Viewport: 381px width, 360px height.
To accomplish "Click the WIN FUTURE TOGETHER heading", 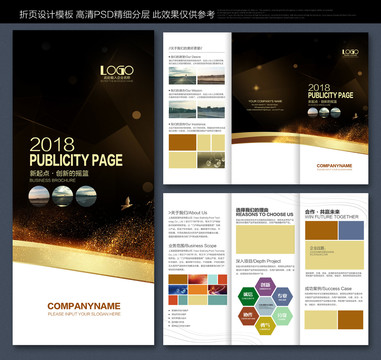I will (332, 217).
